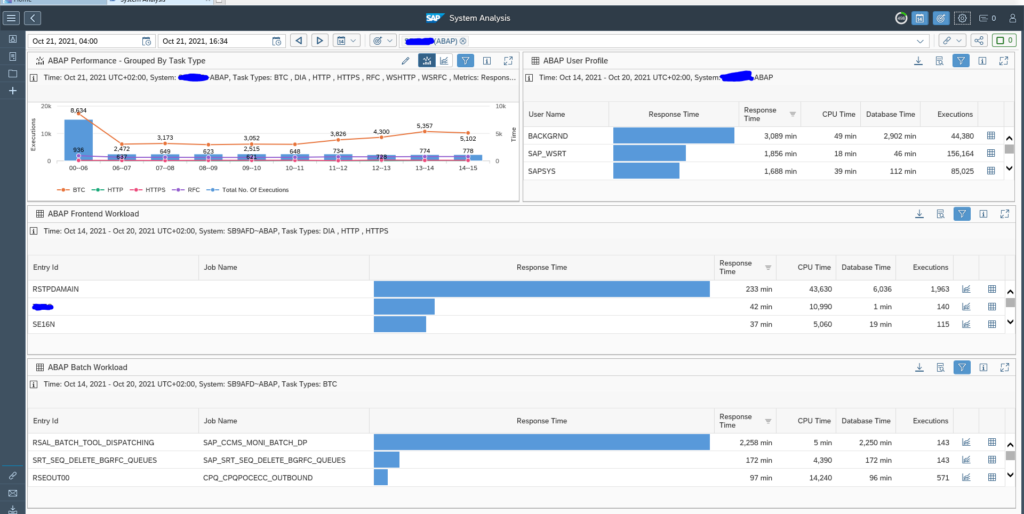
Task: Download ABAP Frontend Workload data
Action: tap(919, 214)
